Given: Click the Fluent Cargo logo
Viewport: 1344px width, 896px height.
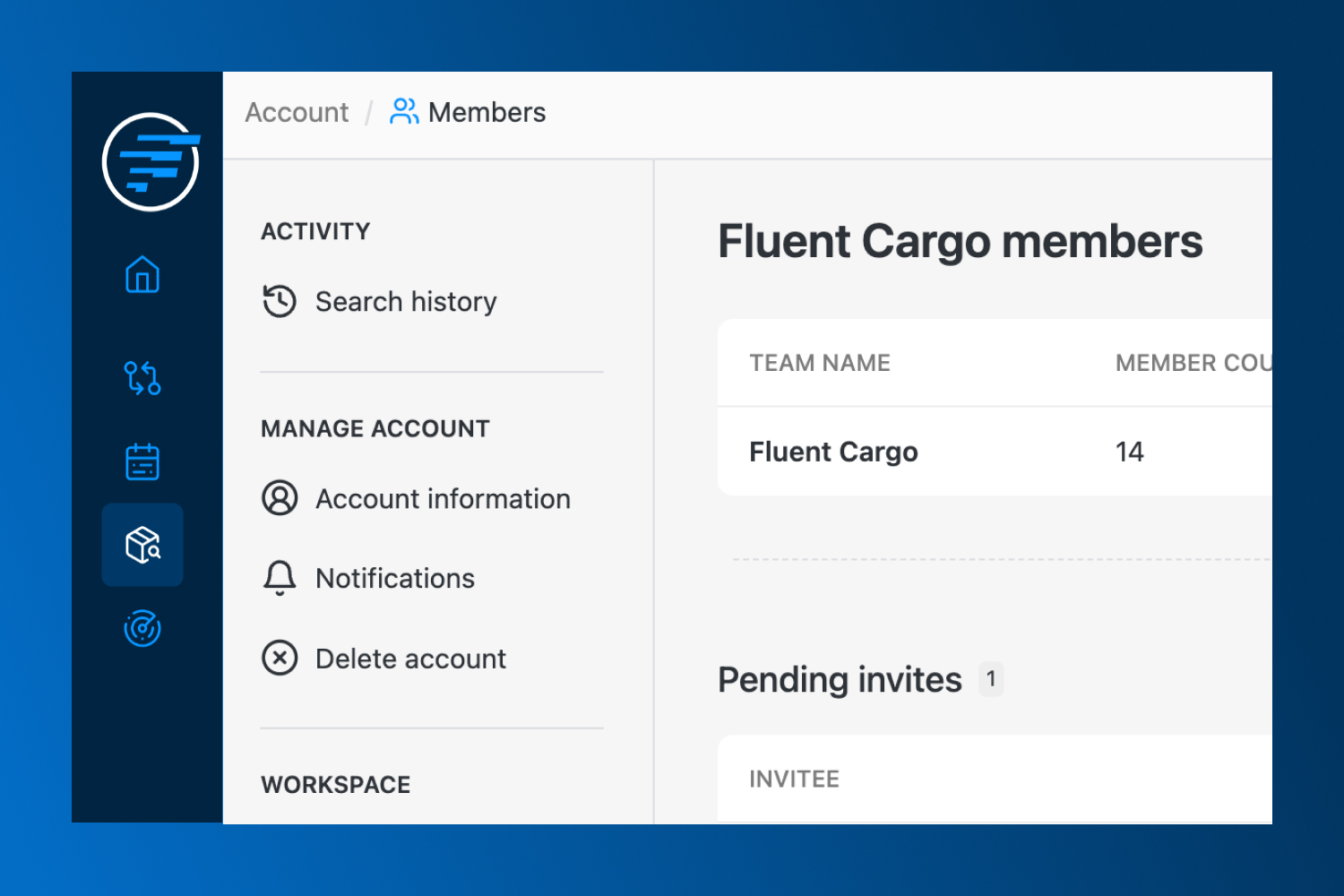Looking at the screenshot, I should 151,162.
